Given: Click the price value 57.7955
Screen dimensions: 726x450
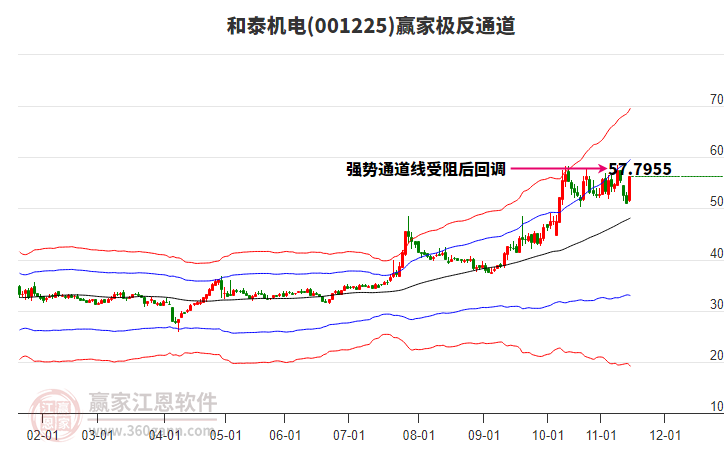Looking at the screenshot, I should [x=639, y=169].
